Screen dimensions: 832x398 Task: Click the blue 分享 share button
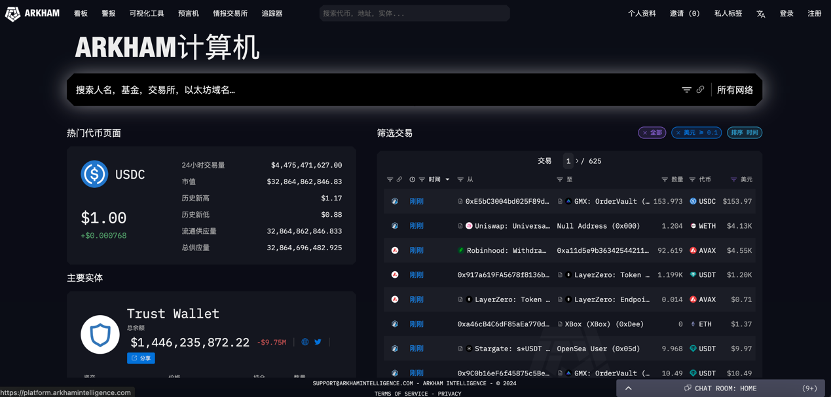[141, 358]
